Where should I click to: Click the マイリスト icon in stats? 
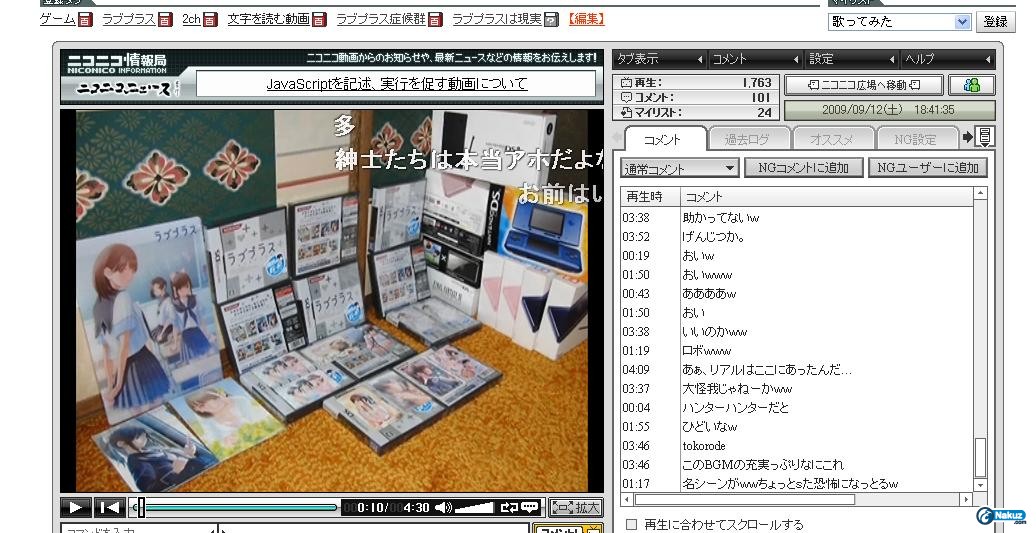[x=626, y=112]
